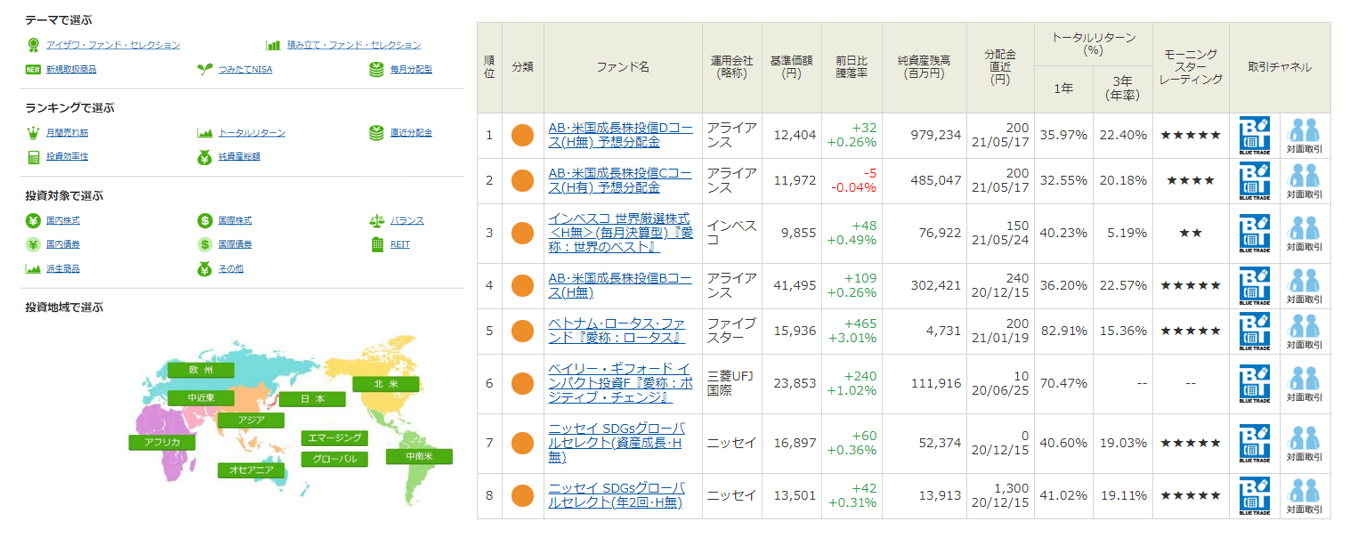The image size is (1348, 536).
Task: Click the bar chart icon beside 積み立て・ファンド・セレクション
Action: [x=273, y=45]
